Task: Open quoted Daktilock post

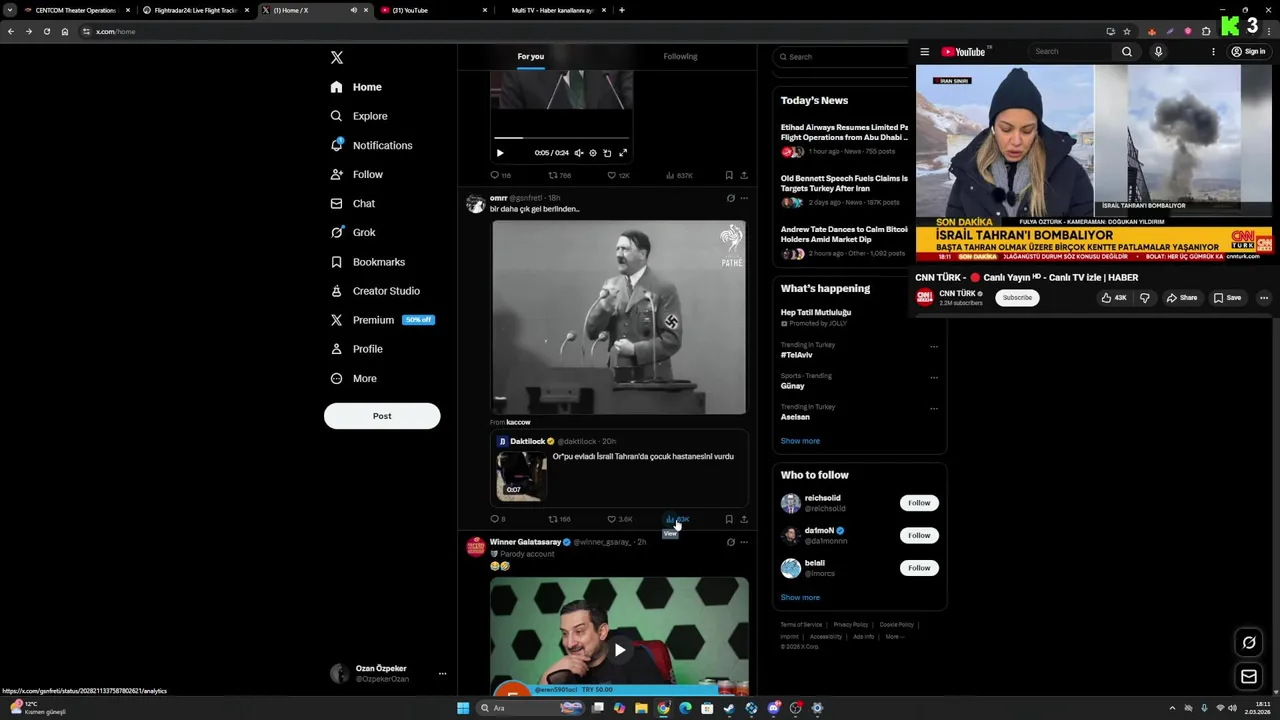Action: point(619,469)
